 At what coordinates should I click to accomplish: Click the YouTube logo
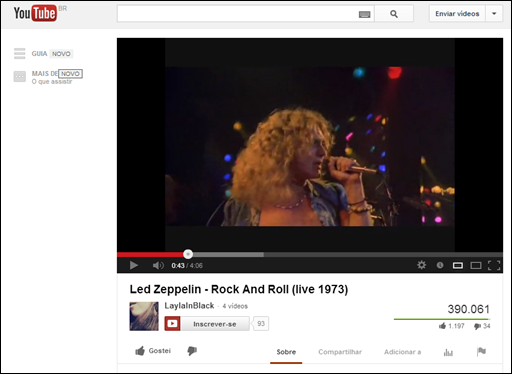click(x=35, y=13)
